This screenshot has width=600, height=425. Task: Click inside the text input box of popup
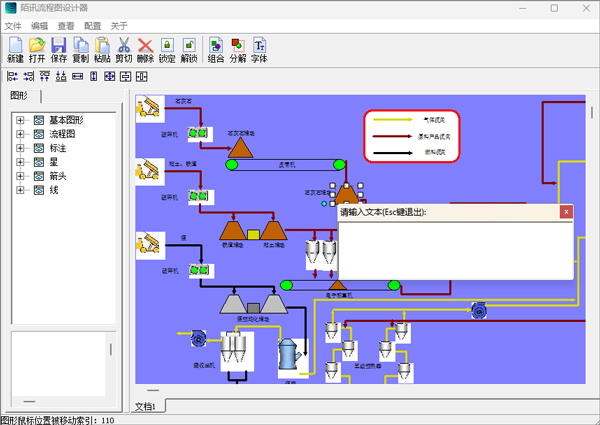click(x=455, y=249)
